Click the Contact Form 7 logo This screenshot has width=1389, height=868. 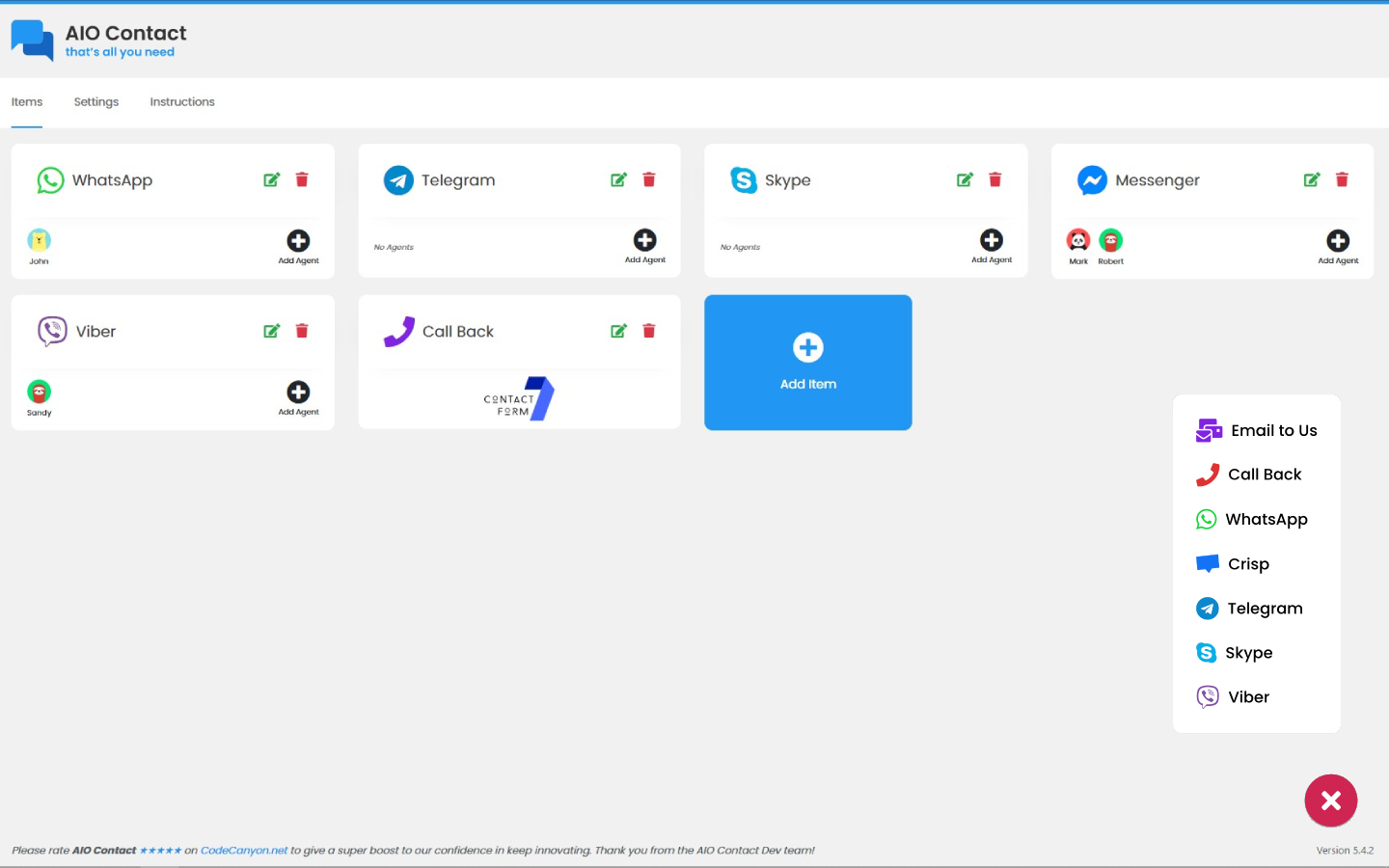coord(519,398)
